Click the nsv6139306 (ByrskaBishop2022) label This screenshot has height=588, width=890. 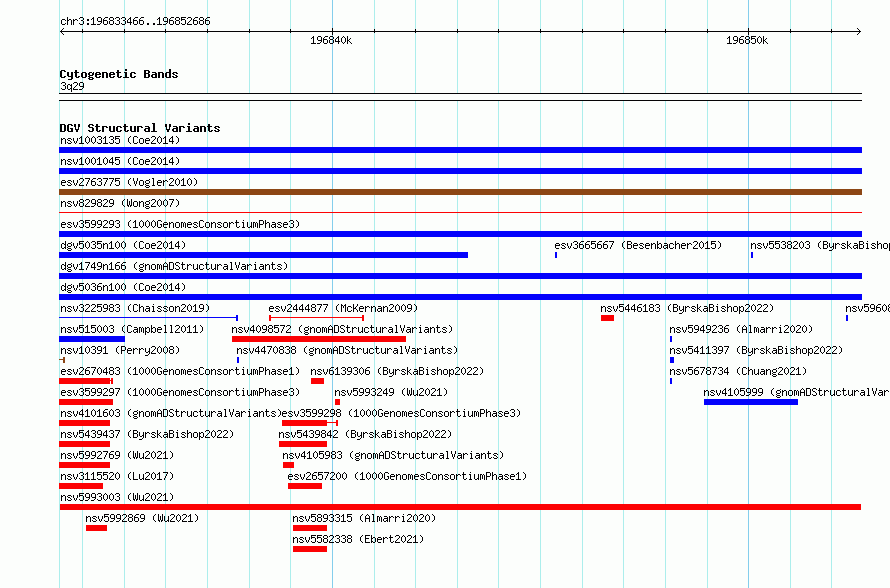coord(397,371)
